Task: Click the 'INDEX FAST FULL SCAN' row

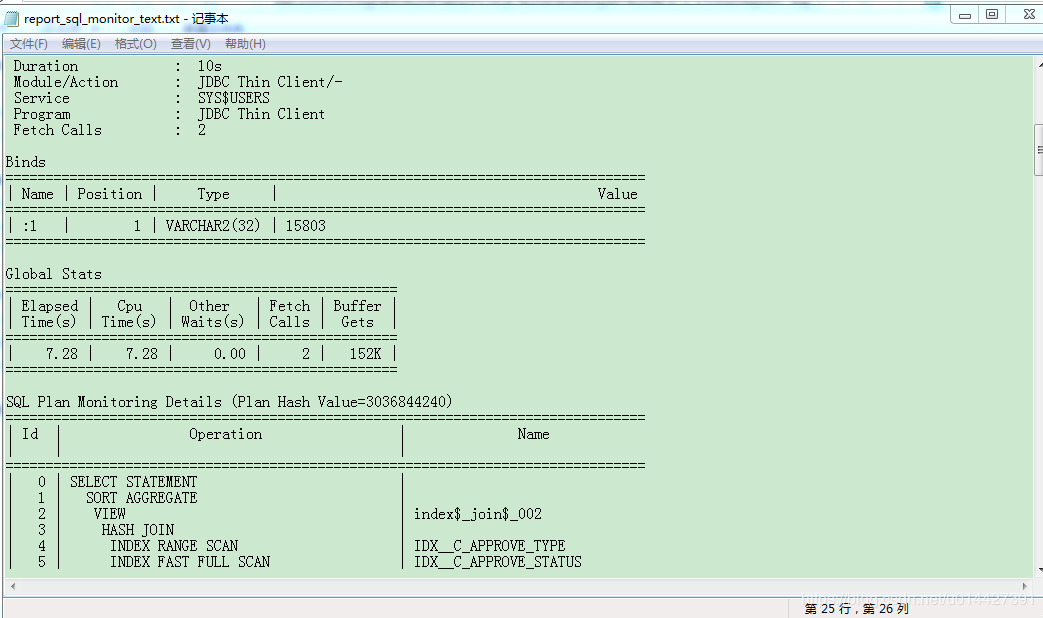Action: pyautogui.click(x=190, y=562)
